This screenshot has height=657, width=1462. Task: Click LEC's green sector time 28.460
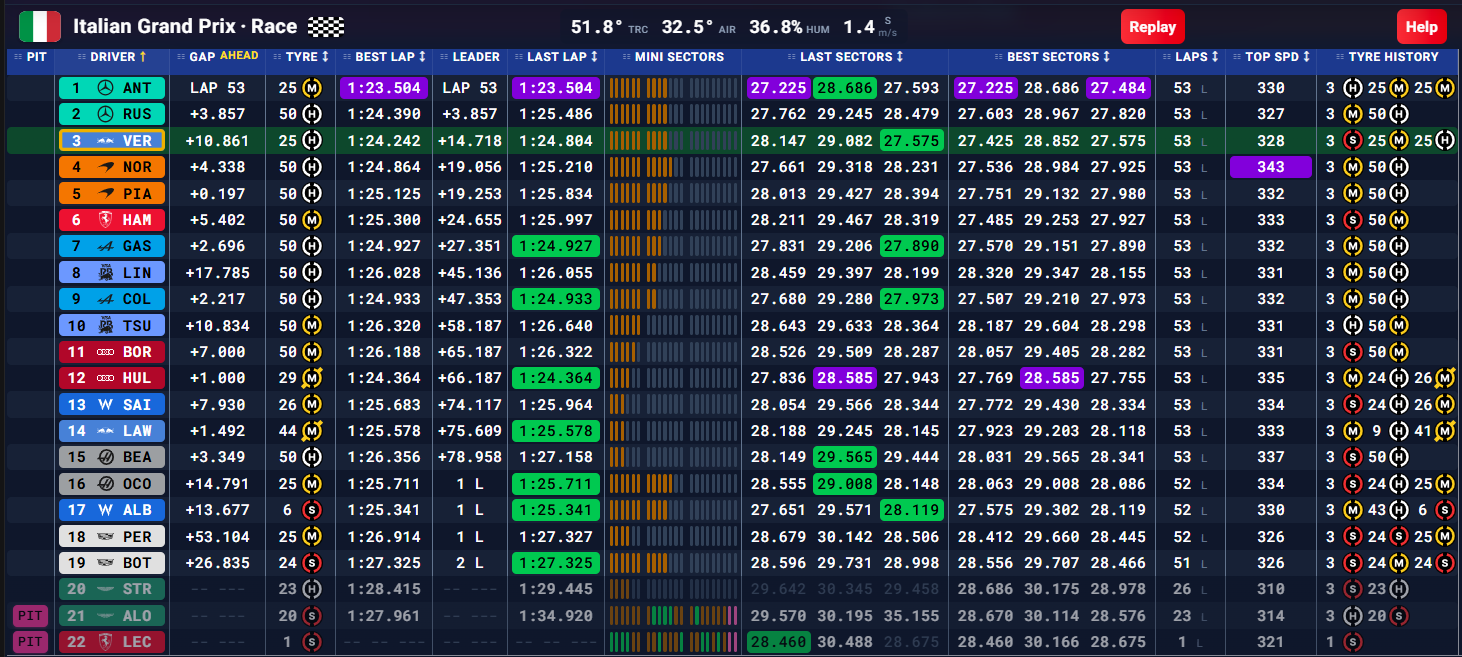coord(778,642)
